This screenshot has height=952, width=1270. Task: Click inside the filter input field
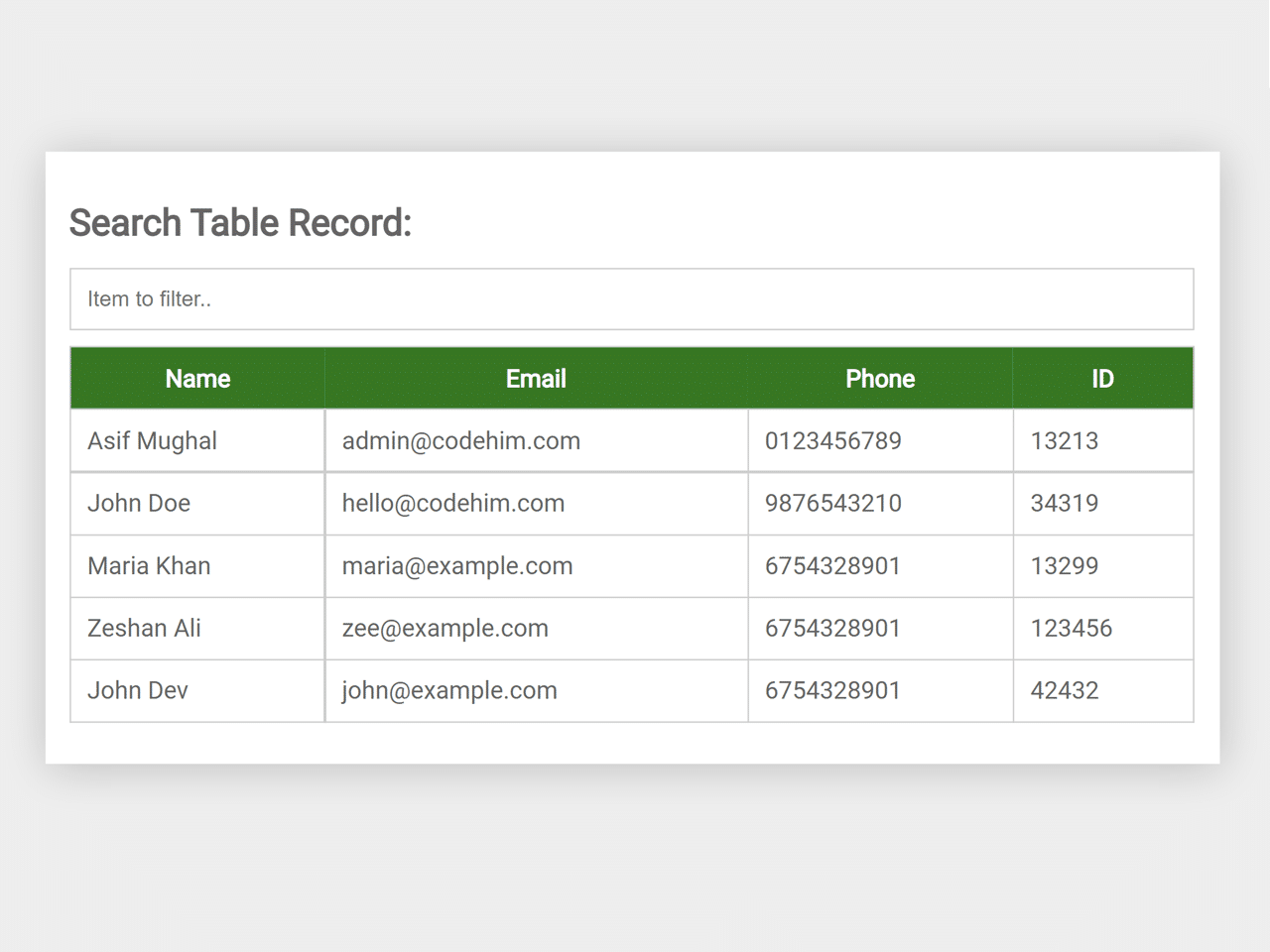[x=630, y=298]
